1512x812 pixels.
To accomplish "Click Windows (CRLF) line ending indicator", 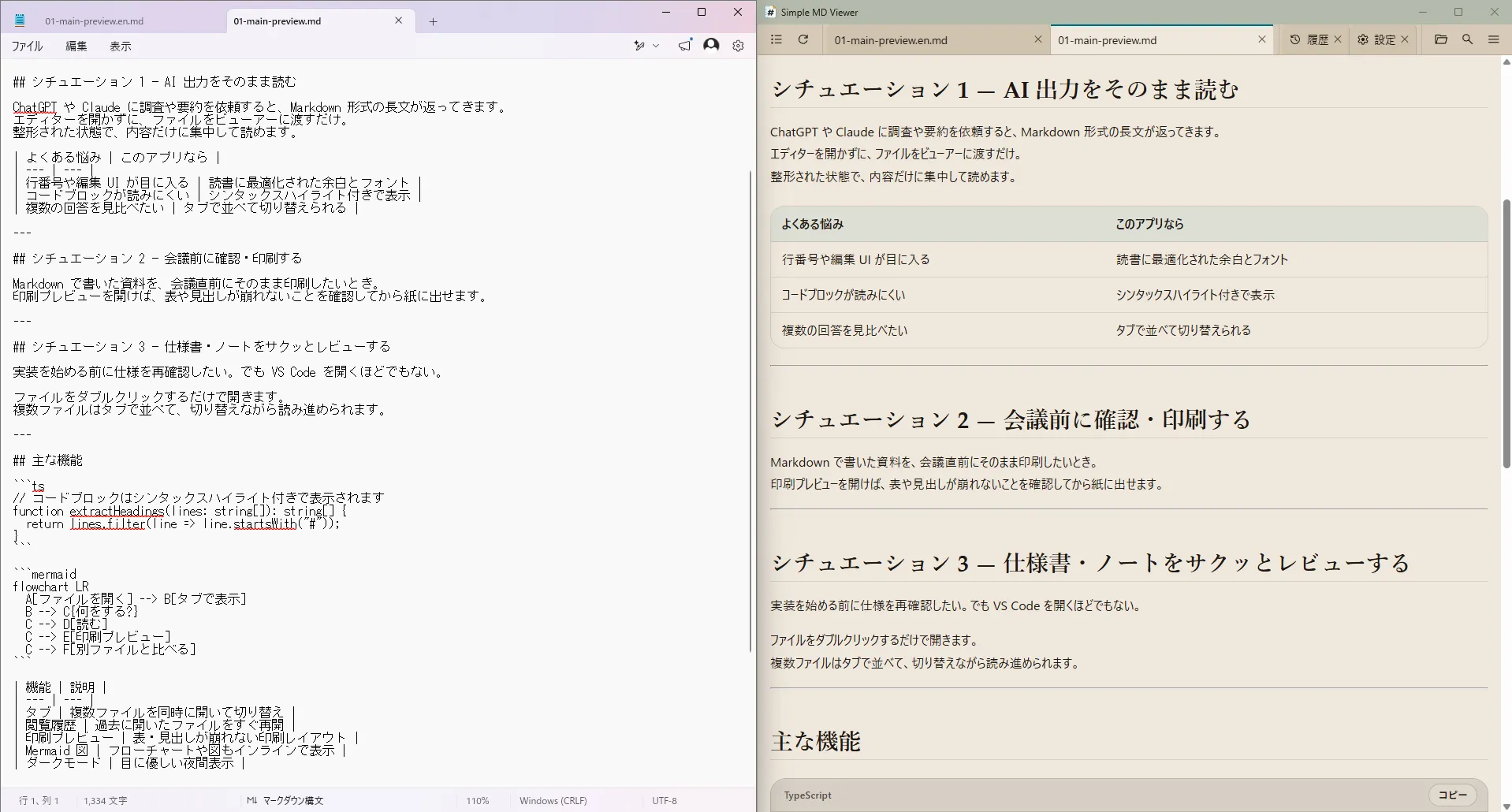I will (553, 800).
